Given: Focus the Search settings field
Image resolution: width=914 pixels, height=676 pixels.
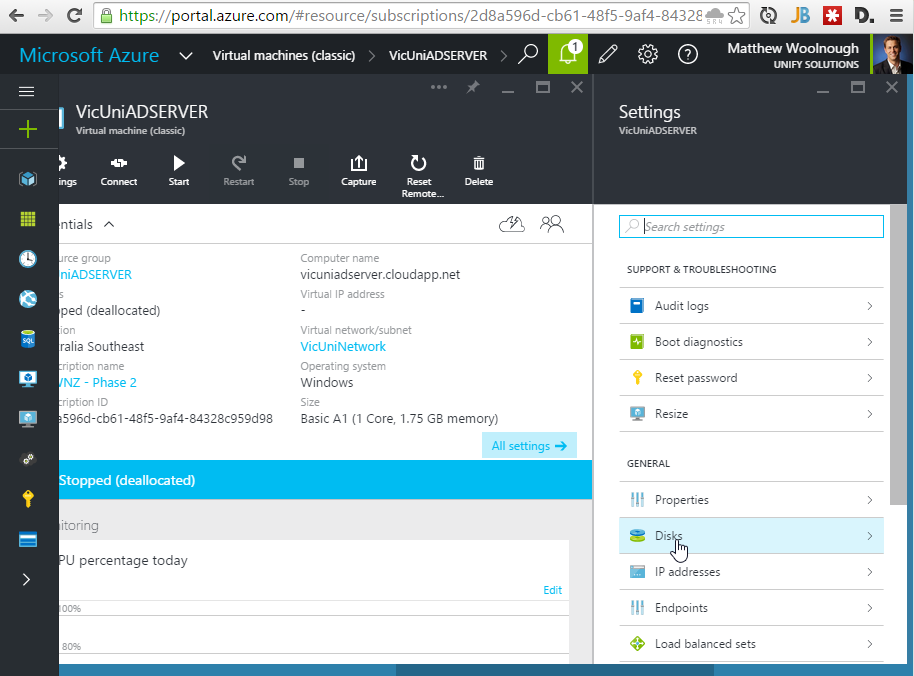Looking at the screenshot, I should click(x=751, y=227).
